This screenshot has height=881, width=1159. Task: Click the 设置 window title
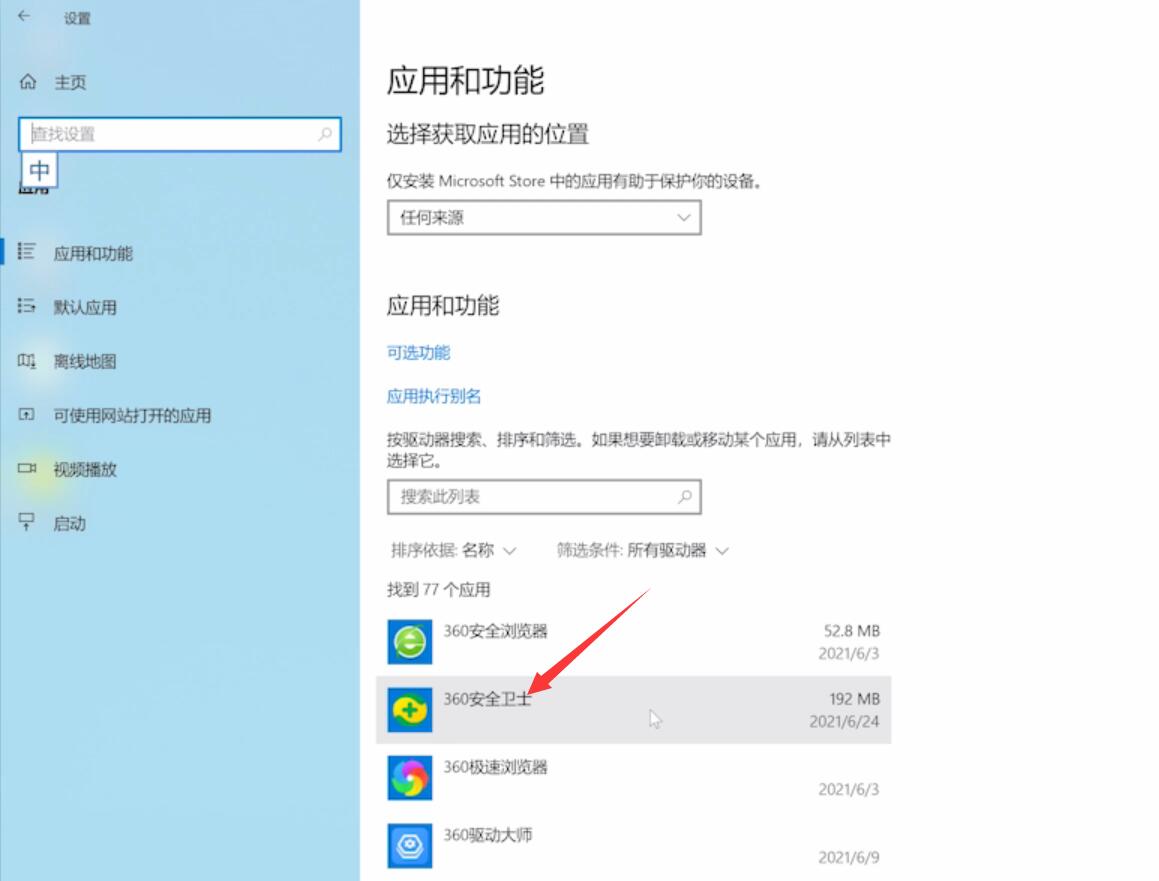[77, 18]
